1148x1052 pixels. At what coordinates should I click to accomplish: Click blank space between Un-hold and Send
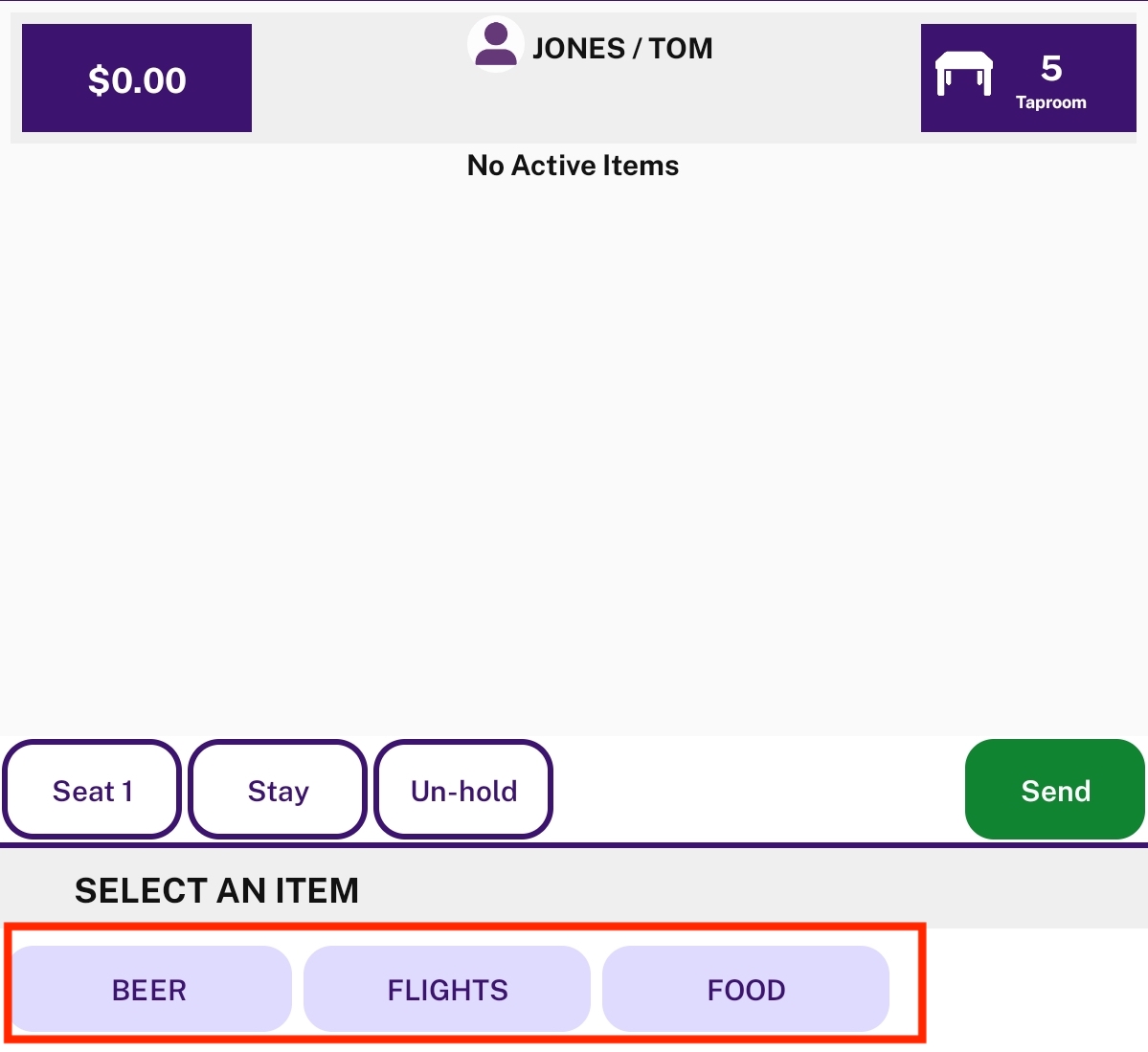pos(757,790)
